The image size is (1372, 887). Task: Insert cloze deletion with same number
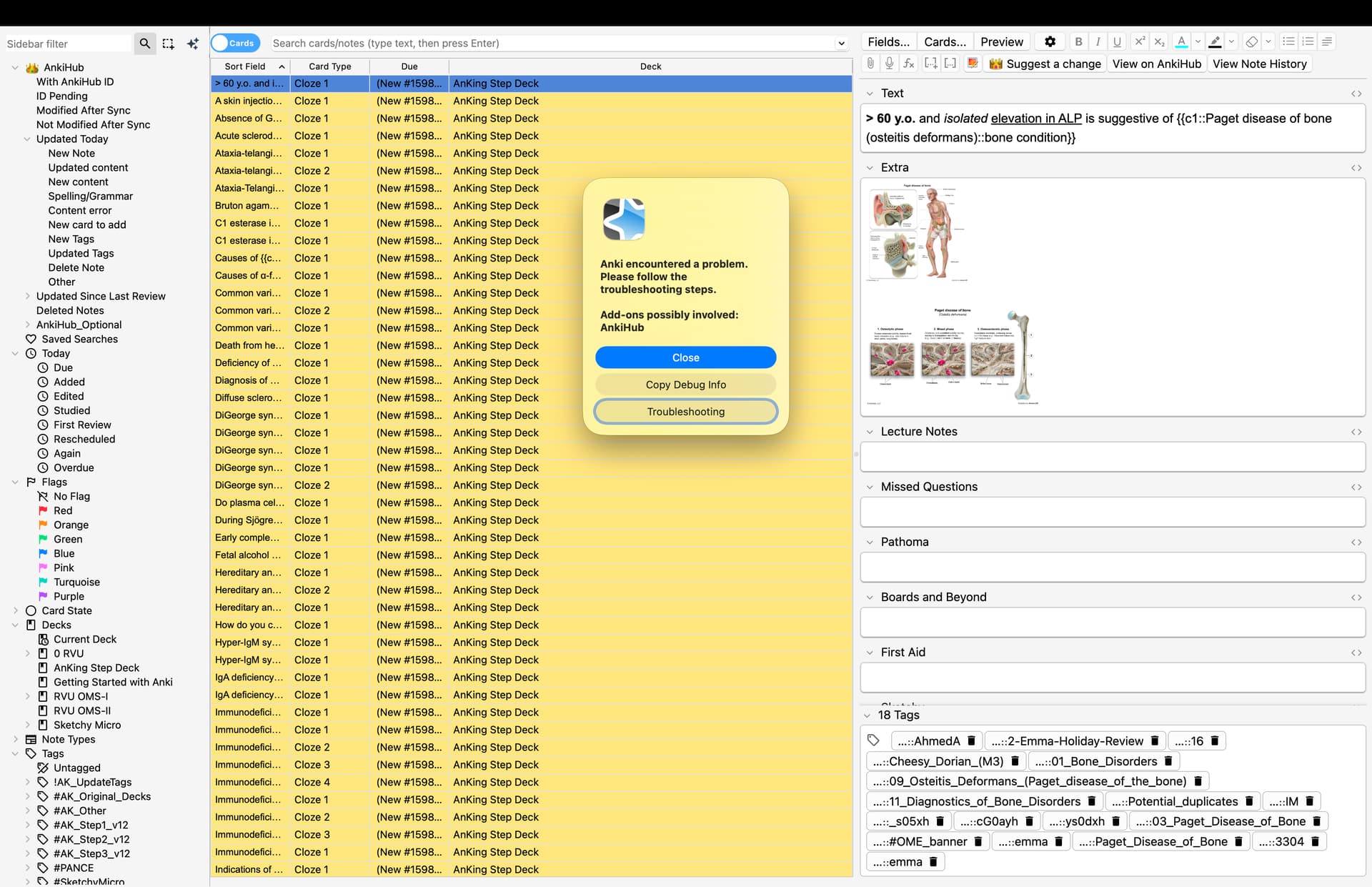(x=950, y=64)
